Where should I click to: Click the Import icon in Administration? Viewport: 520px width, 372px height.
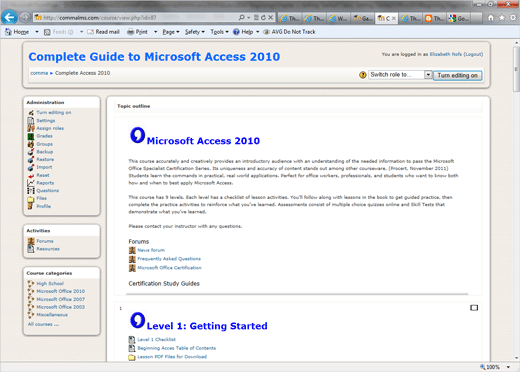[x=31, y=167]
